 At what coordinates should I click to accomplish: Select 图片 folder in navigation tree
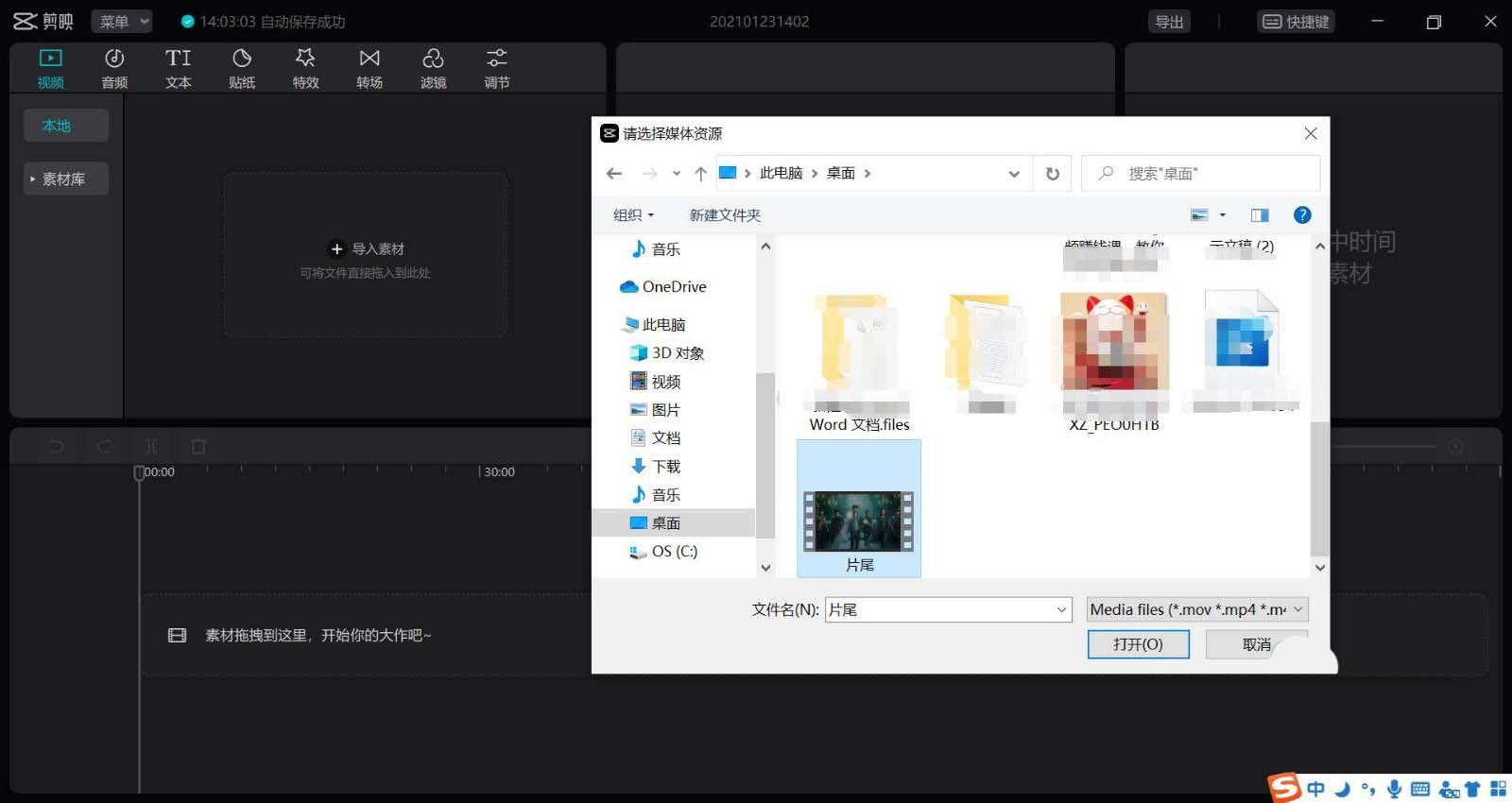656,410
